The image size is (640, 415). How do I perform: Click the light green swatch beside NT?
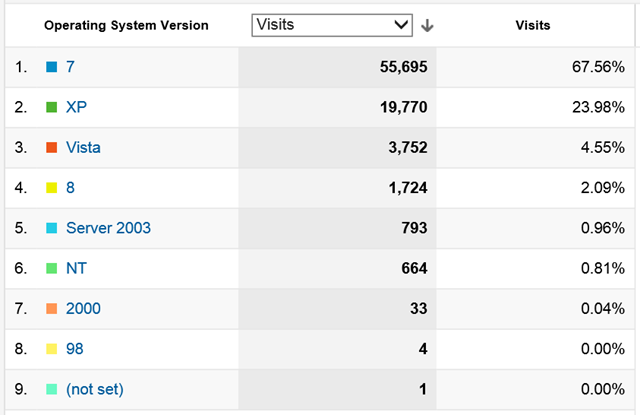pyautogui.click(x=51, y=268)
